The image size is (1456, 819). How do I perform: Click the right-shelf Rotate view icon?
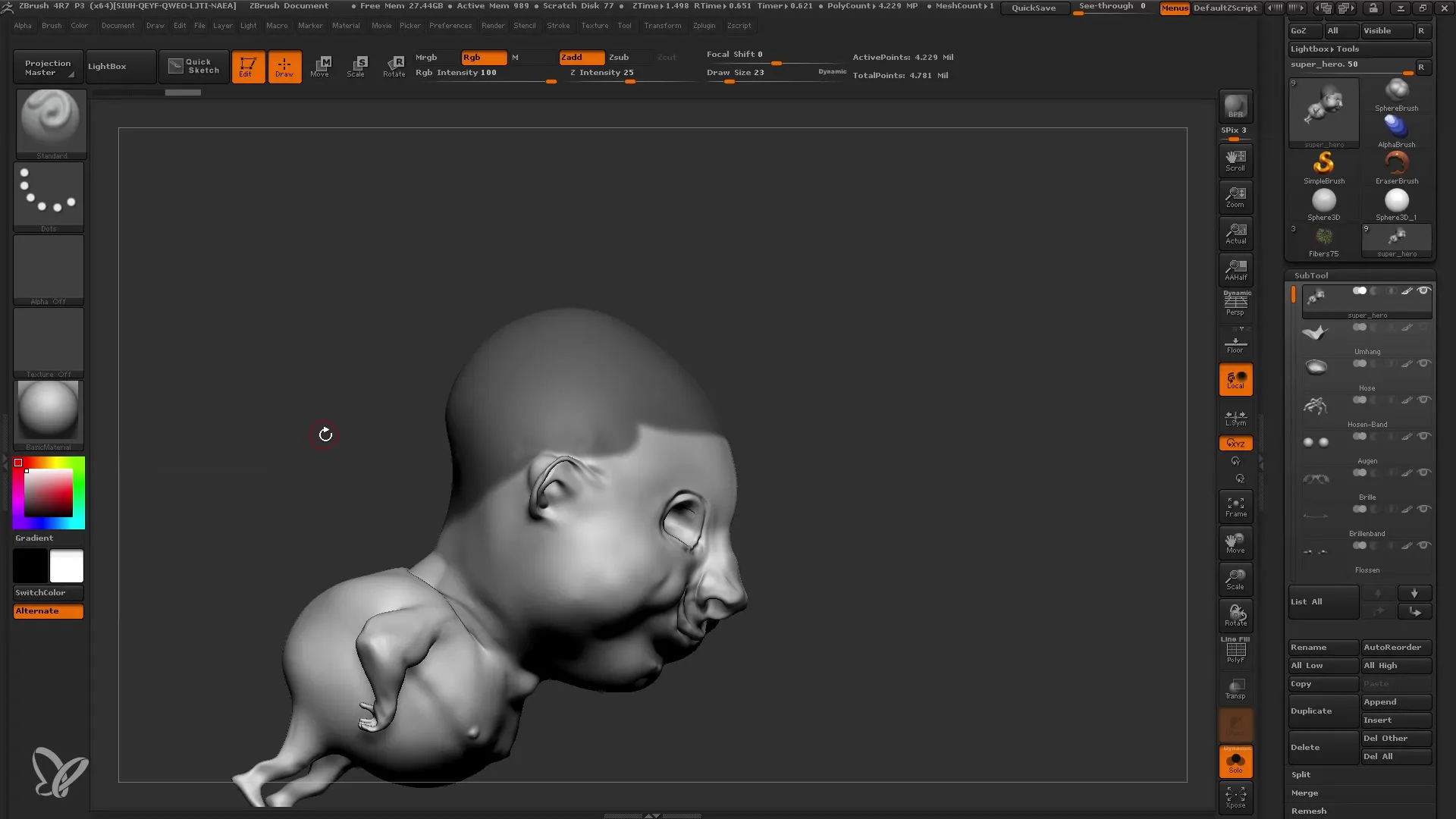click(x=1235, y=616)
